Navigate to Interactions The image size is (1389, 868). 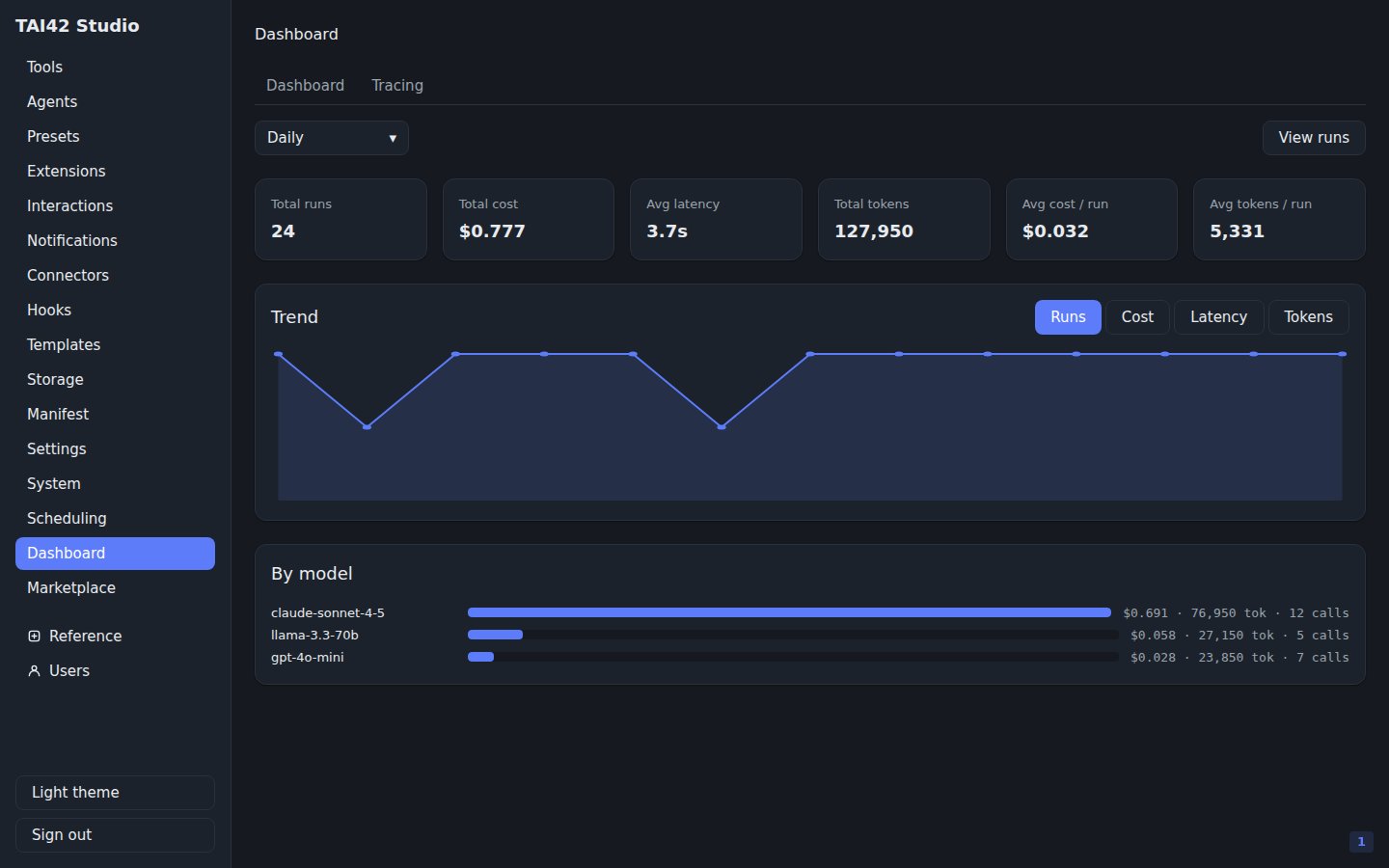click(x=115, y=205)
